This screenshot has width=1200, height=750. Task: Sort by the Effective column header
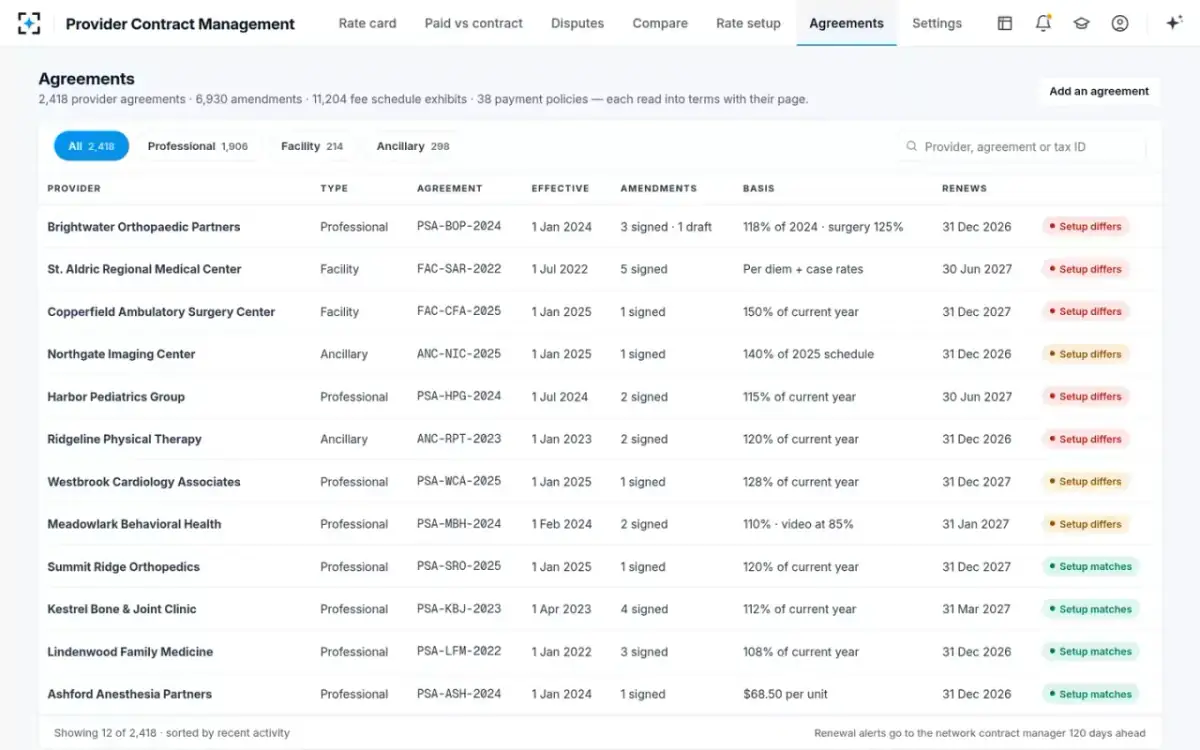(x=560, y=188)
